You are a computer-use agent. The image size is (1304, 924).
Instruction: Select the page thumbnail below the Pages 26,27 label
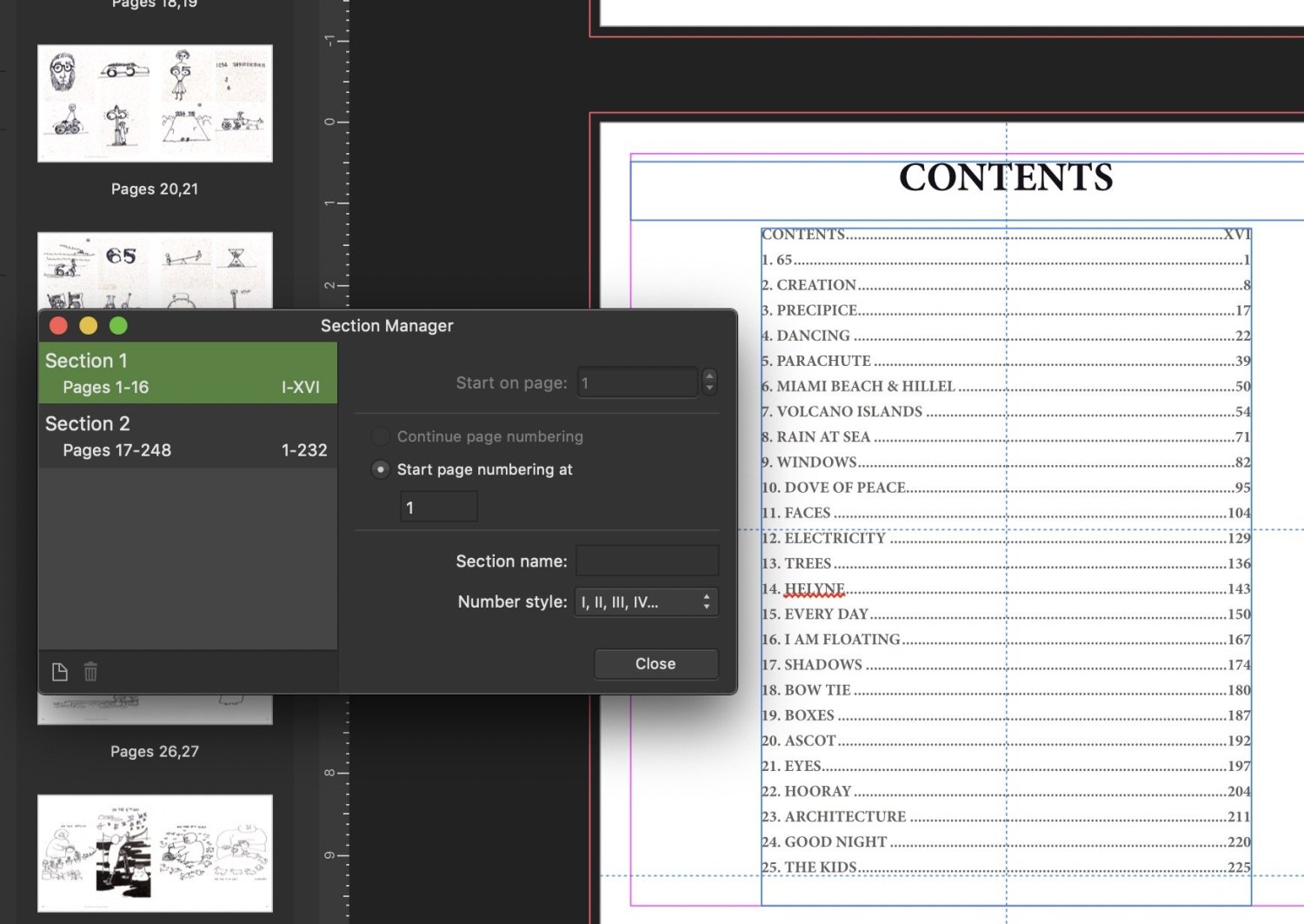pyautogui.click(x=155, y=853)
